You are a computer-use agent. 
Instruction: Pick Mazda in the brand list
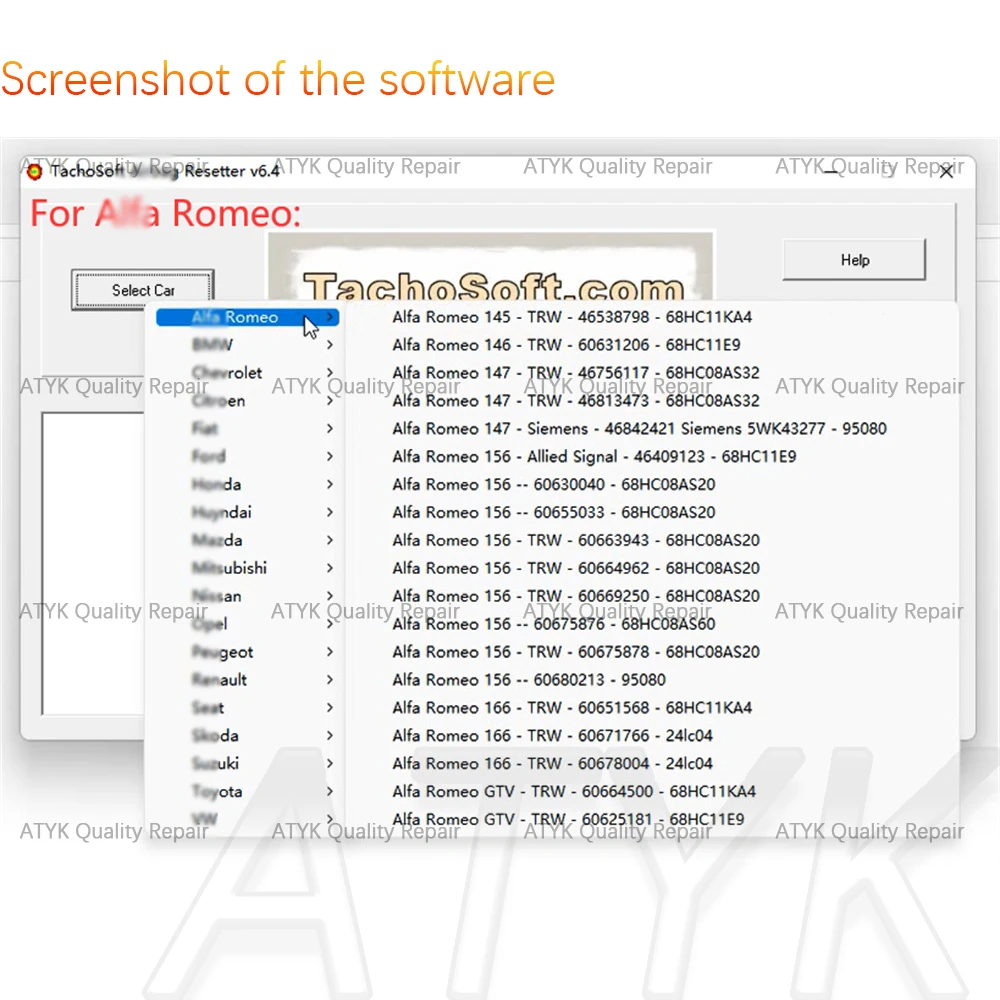point(247,540)
